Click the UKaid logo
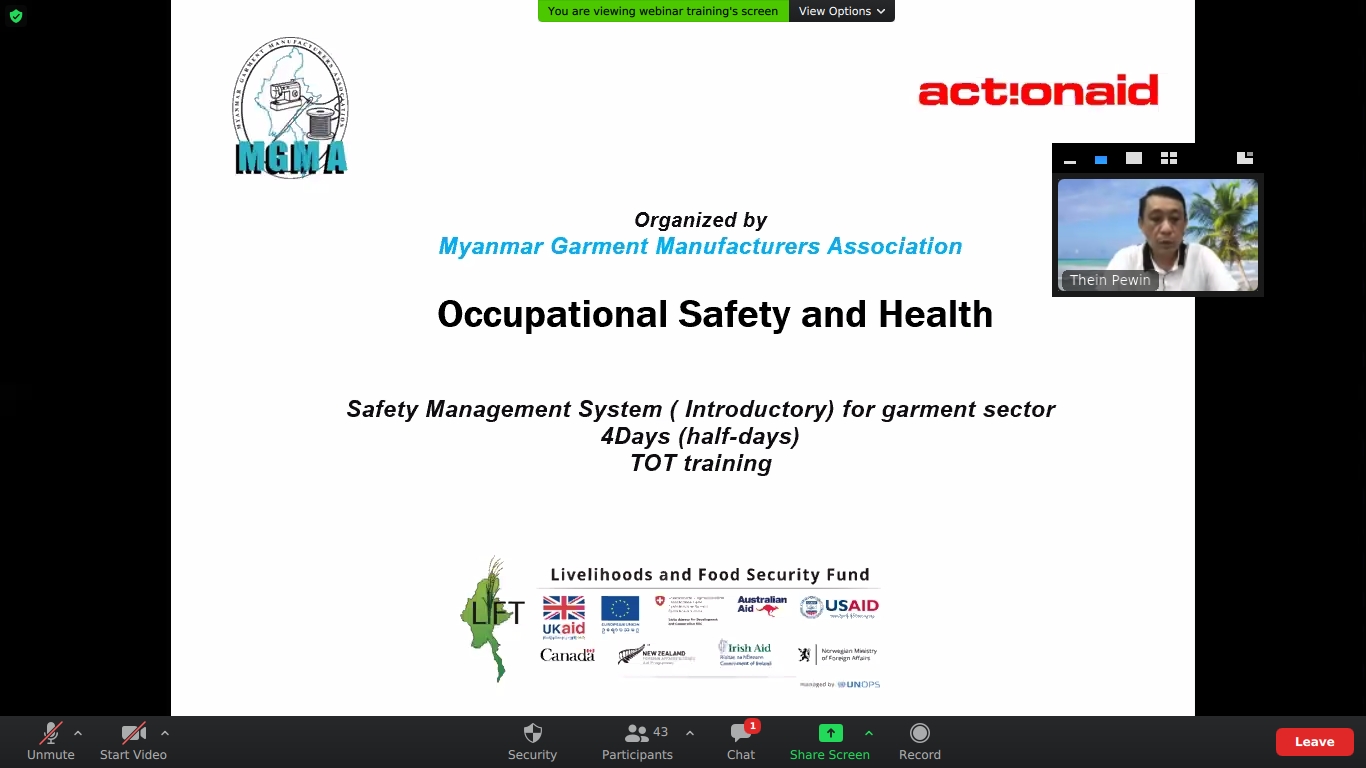This screenshot has width=1366, height=768. coord(564,617)
